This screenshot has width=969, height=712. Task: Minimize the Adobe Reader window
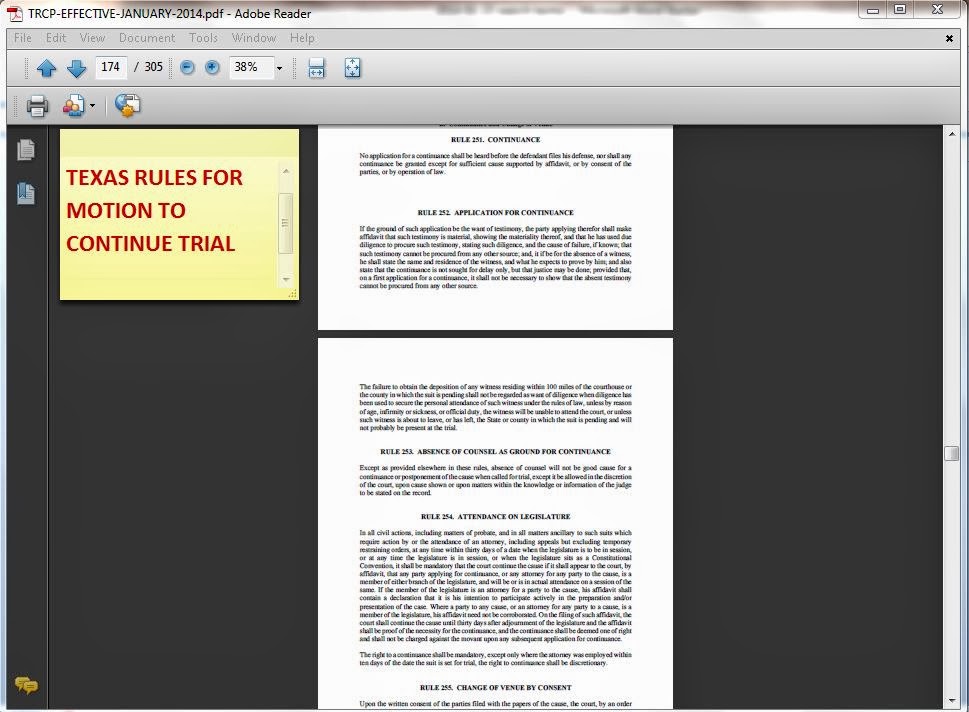873,10
